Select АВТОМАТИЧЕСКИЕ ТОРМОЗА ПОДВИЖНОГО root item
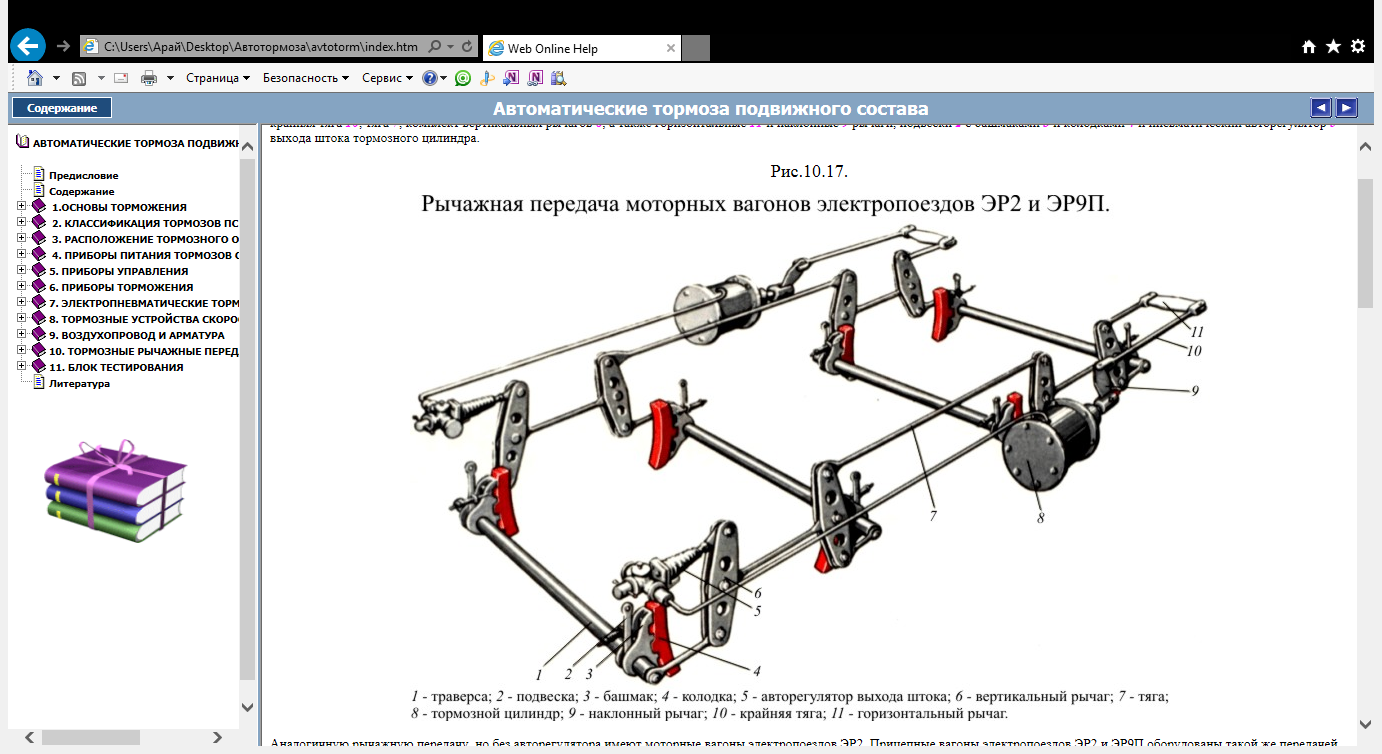 [135, 143]
